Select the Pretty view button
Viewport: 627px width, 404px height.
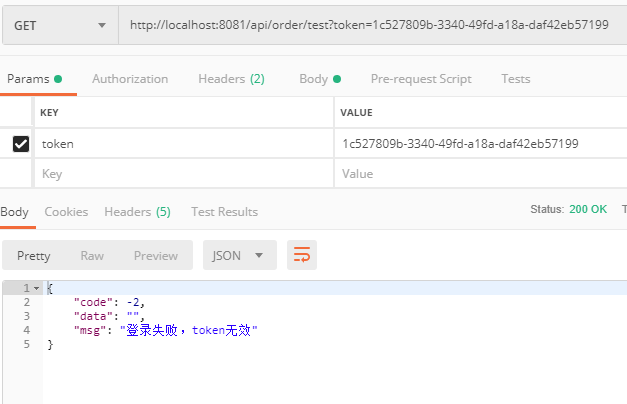coord(34,256)
